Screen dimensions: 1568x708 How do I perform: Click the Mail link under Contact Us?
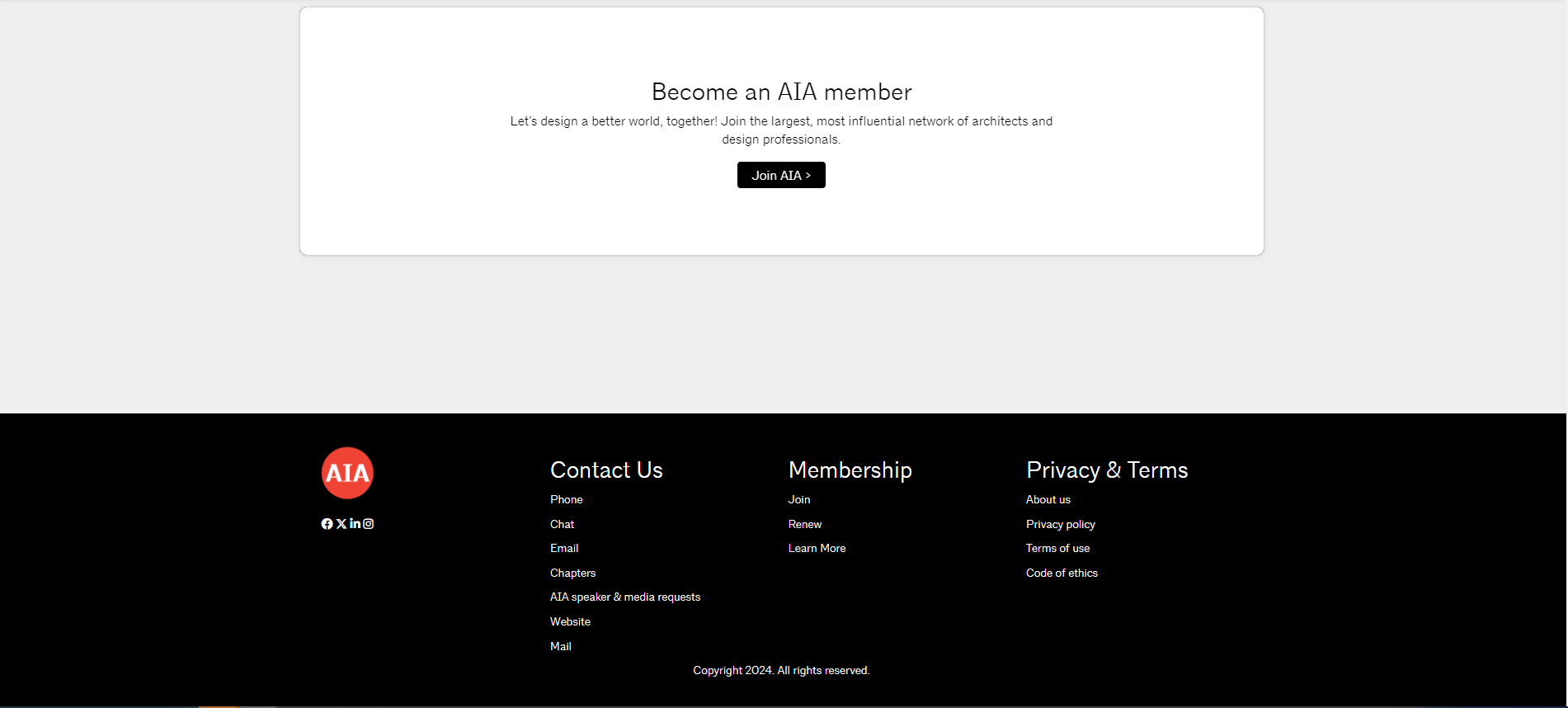(x=560, y=647)
